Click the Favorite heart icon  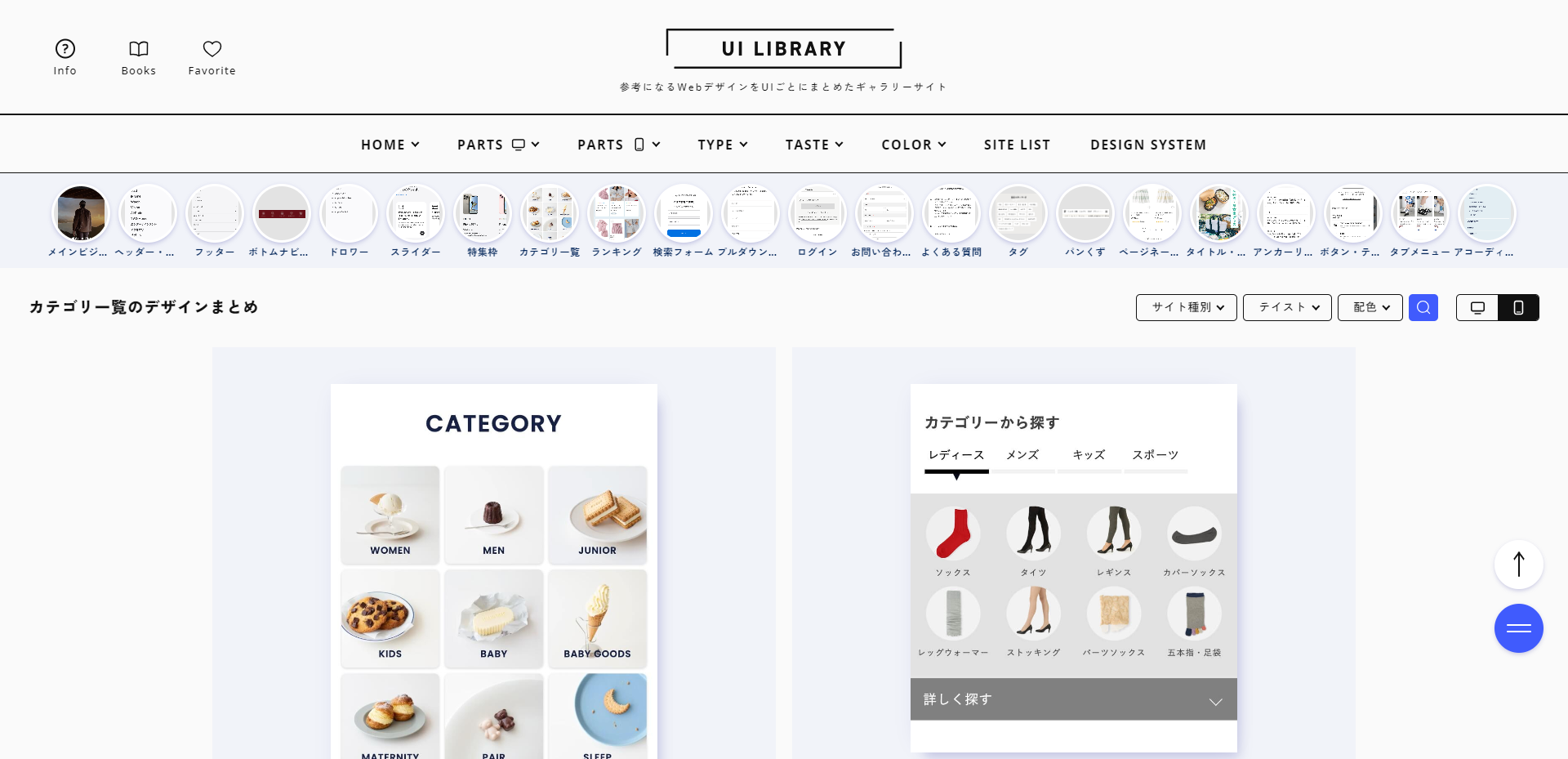pyautogui.click(x=212, y=49)
